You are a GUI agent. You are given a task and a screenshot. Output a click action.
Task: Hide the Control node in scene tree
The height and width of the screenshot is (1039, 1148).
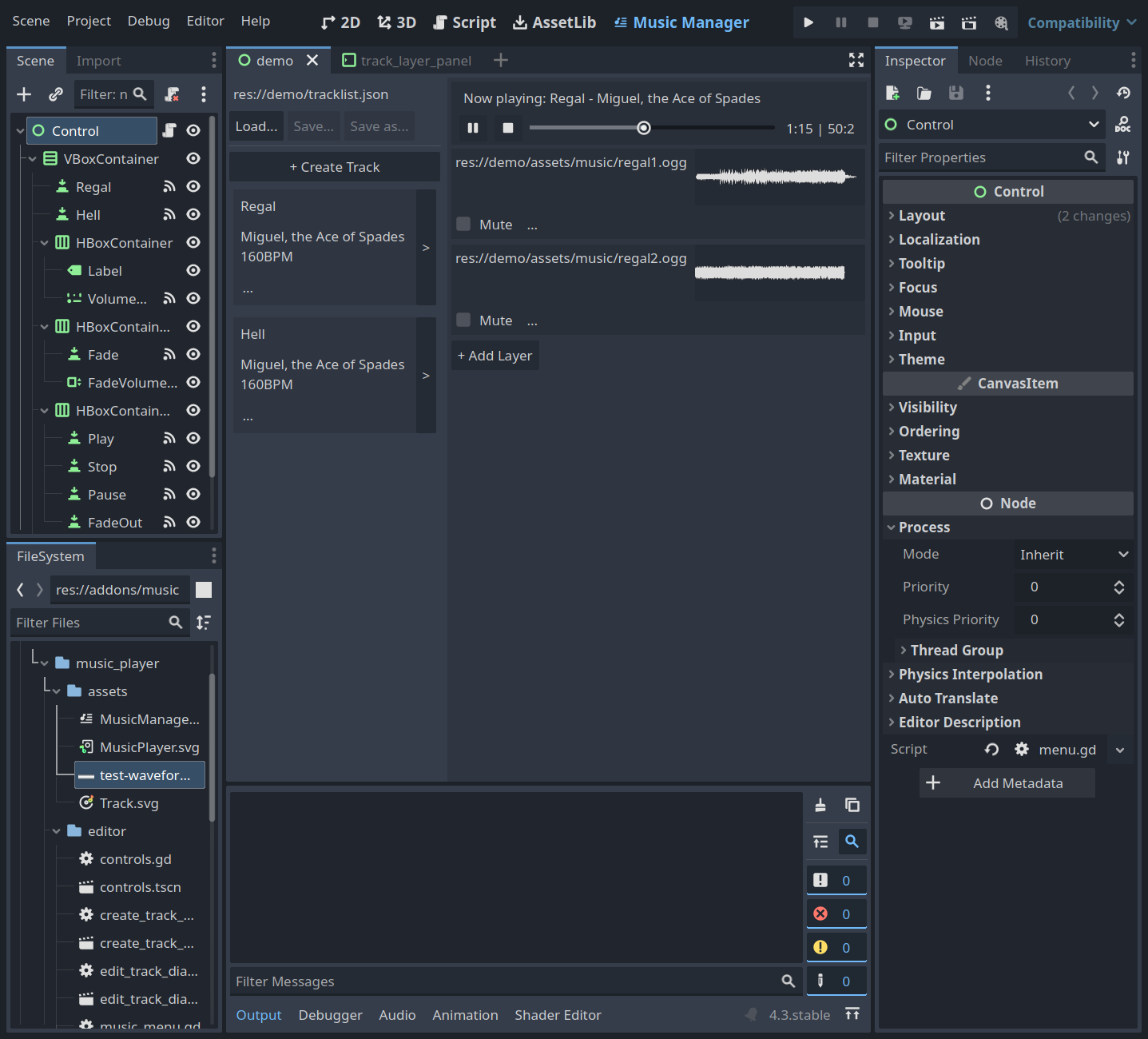[x=193, y=130]
